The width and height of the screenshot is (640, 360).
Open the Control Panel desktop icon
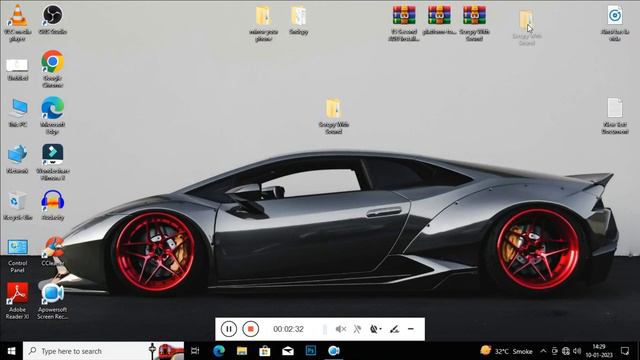click(x=18, y=256)
